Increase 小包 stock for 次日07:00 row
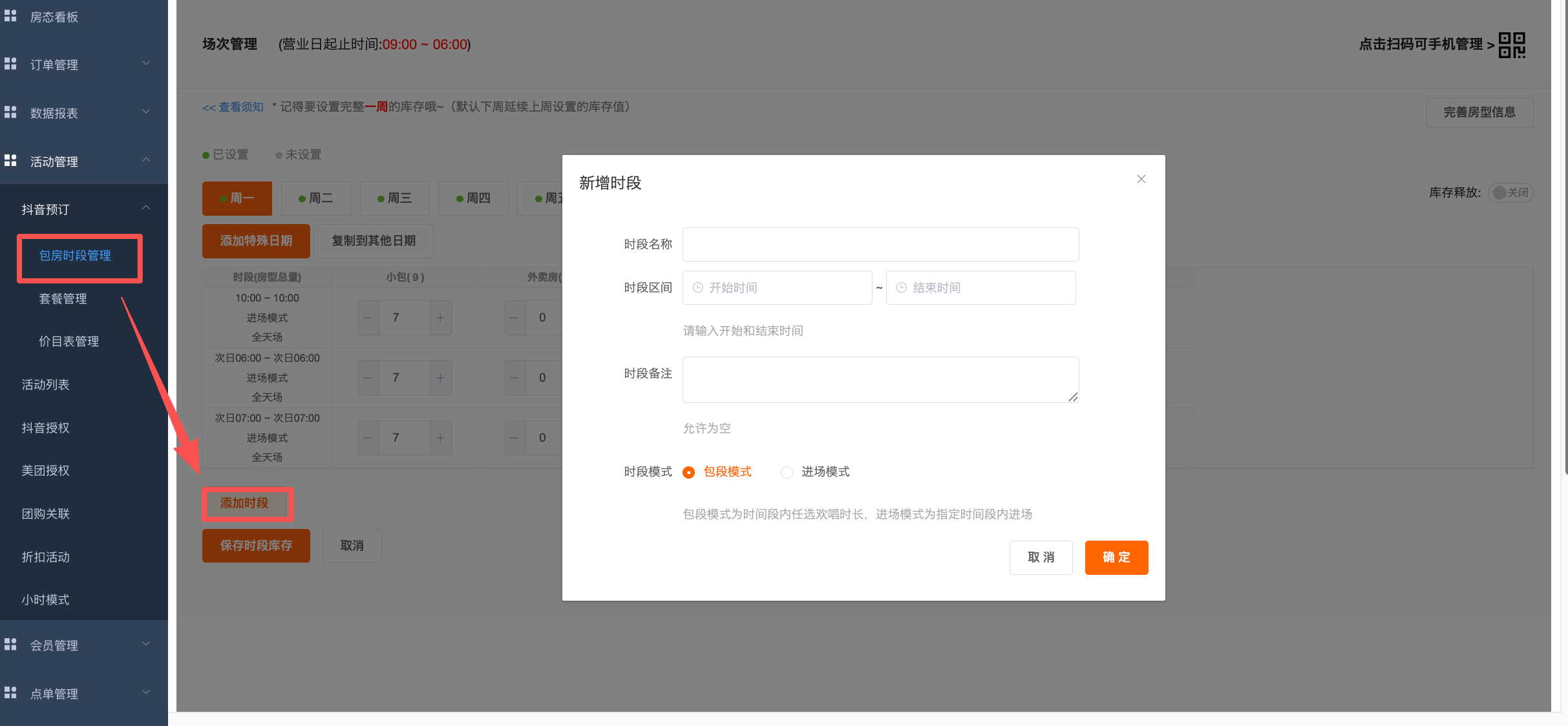This screenshot has height=726, width=1568. [440, 438]
